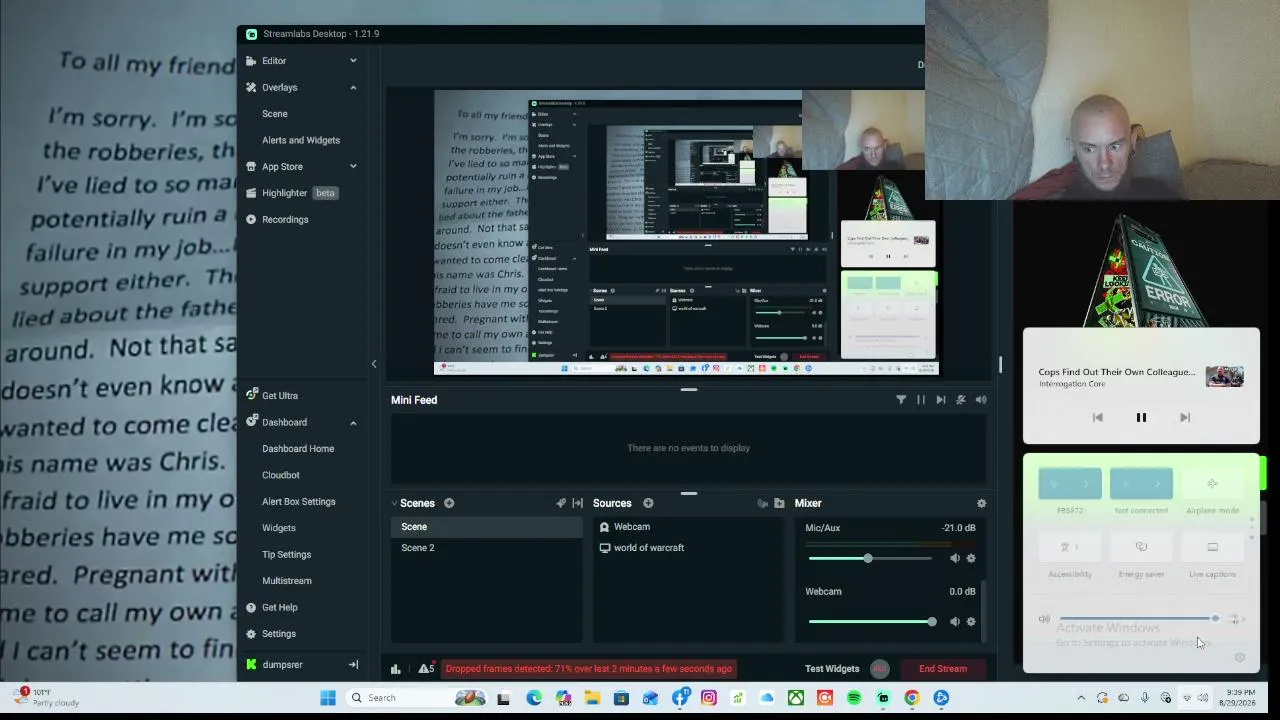Mute the Mic/Aux audio
1280x720 pixels.
[x=955, y=558]
